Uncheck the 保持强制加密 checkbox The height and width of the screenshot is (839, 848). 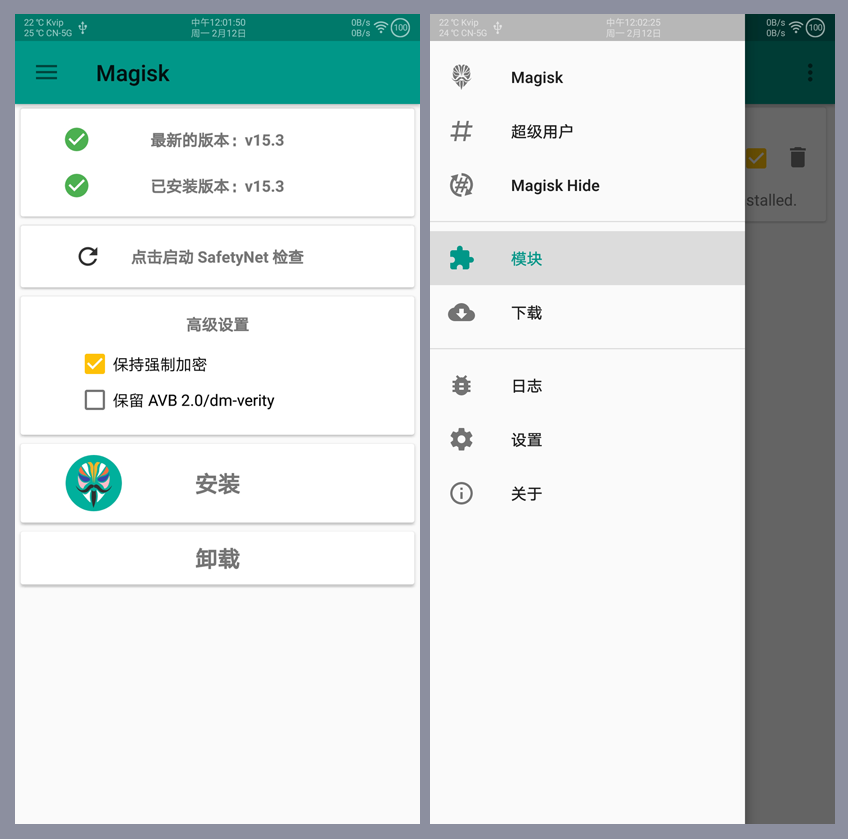(x=95, y=364)
